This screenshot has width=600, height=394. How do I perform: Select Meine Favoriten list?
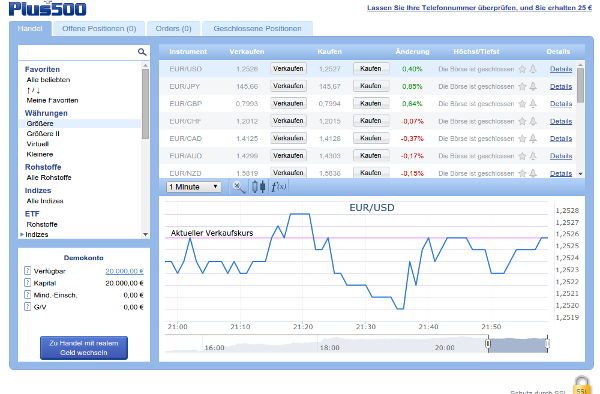click(52, 100)
